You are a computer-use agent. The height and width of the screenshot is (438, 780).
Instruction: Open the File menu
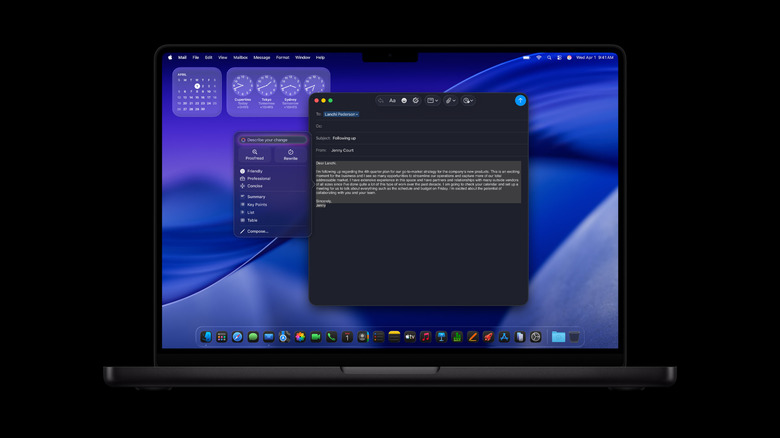click(195, 57)
